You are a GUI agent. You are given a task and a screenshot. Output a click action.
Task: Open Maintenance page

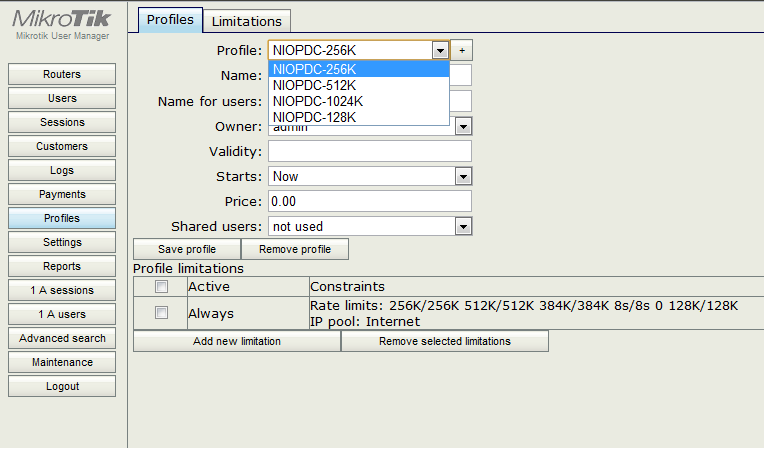pos(62,362)
